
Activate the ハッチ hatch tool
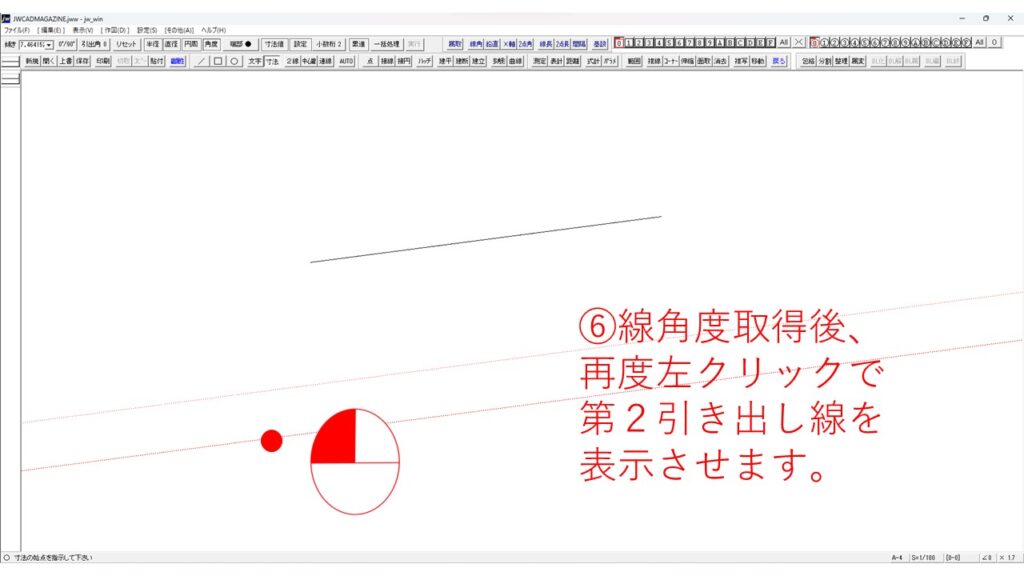click(424, 61)
